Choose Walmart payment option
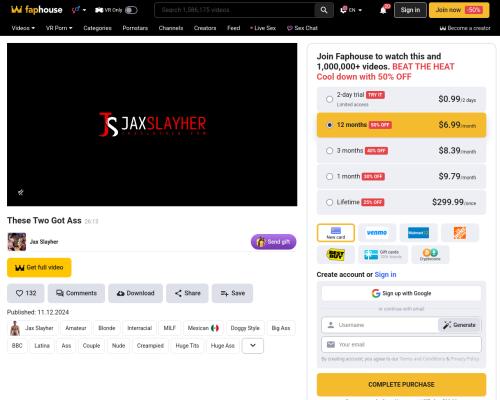This screenshot has height=400, width=500. point(418,233)
